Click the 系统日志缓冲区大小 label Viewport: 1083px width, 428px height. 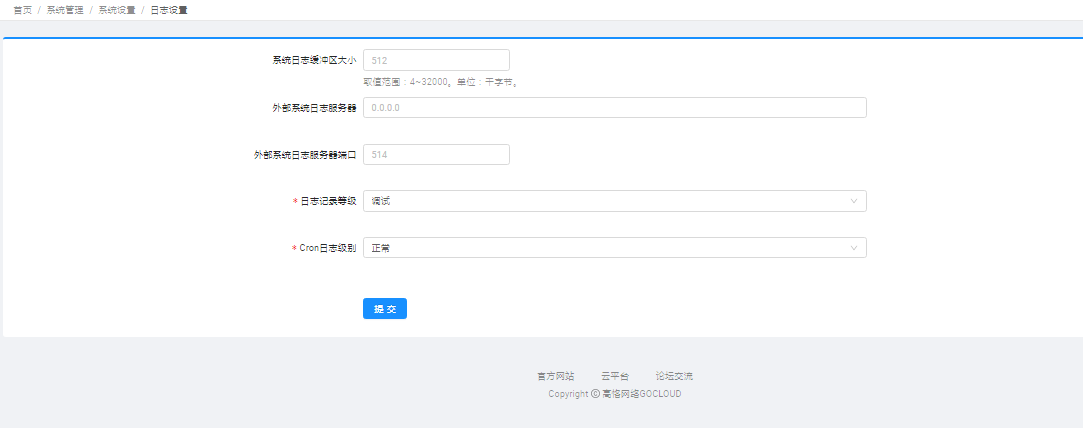[x=314, y=60]
